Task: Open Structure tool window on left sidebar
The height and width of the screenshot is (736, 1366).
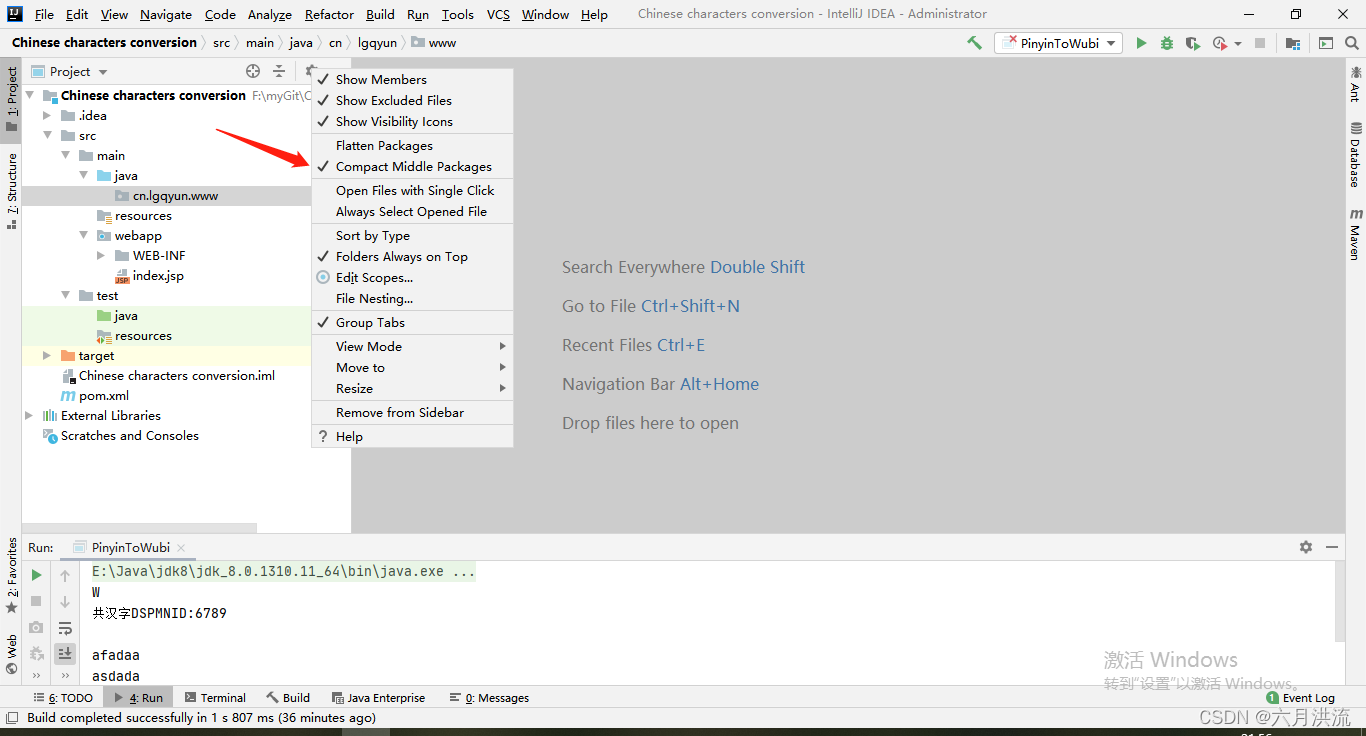Action: tap(11, 192)
